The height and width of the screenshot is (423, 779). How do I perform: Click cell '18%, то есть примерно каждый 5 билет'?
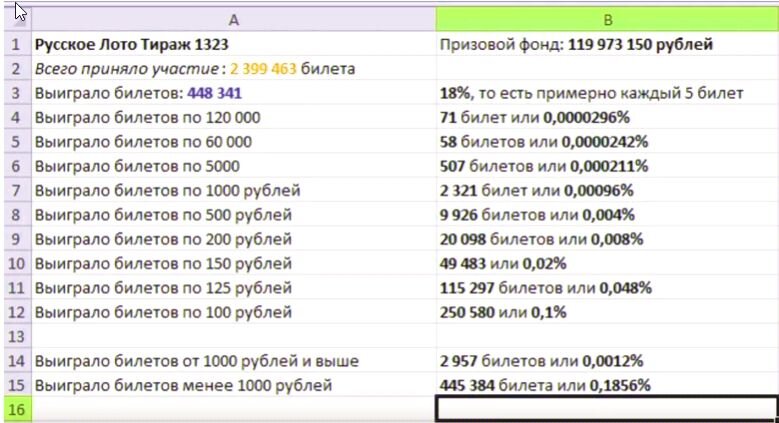pos(607,93)
